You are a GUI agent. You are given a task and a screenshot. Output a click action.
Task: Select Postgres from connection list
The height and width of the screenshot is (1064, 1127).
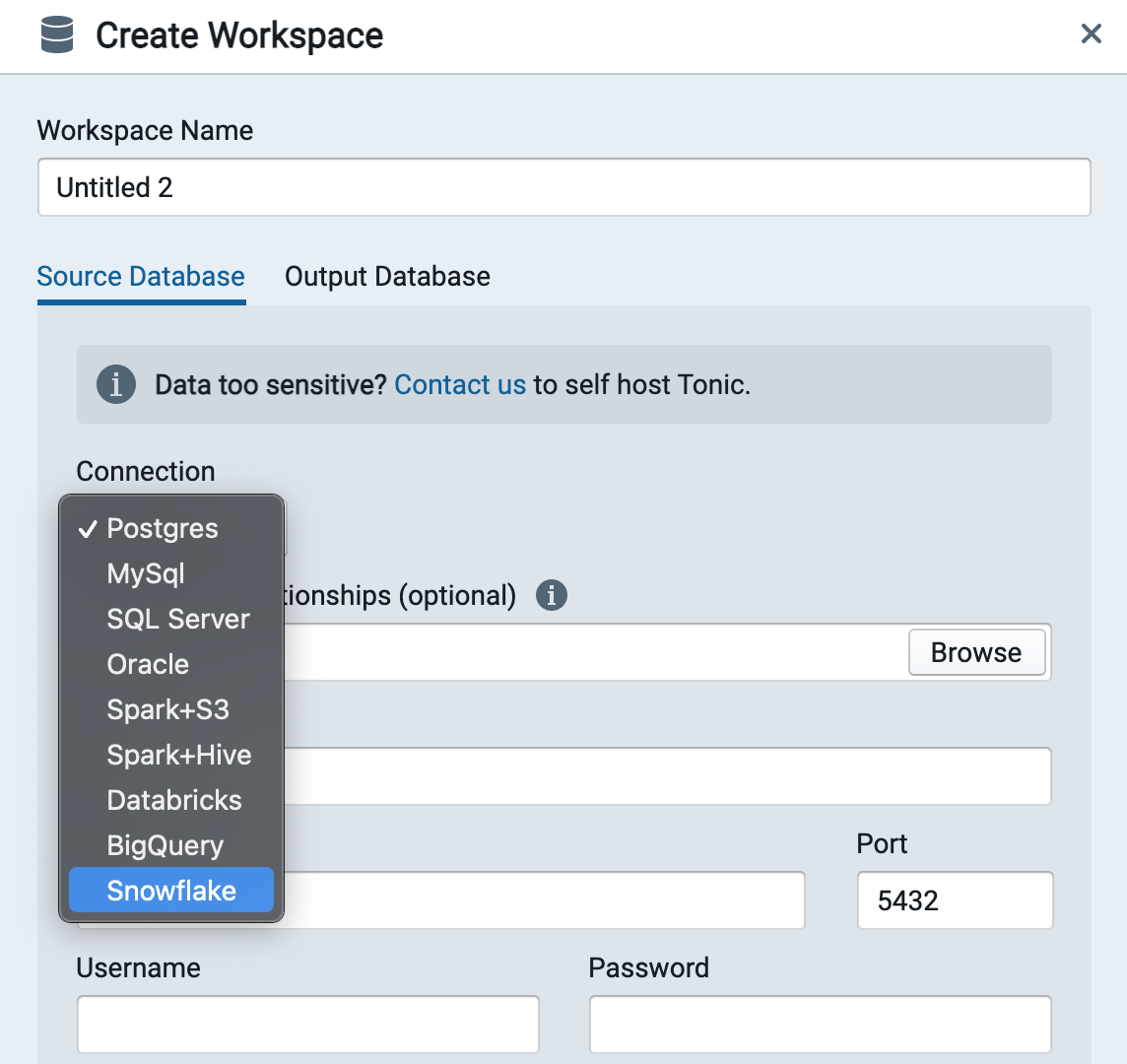[171, 528]
